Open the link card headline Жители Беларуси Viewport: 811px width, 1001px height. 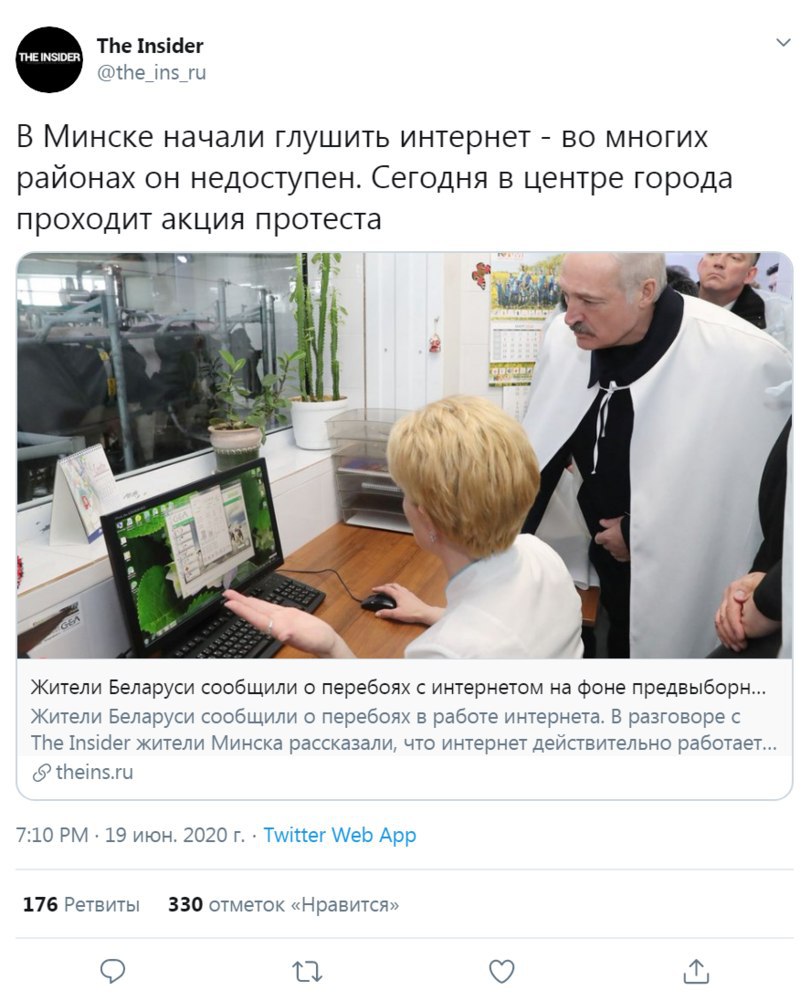click(398, 688)
